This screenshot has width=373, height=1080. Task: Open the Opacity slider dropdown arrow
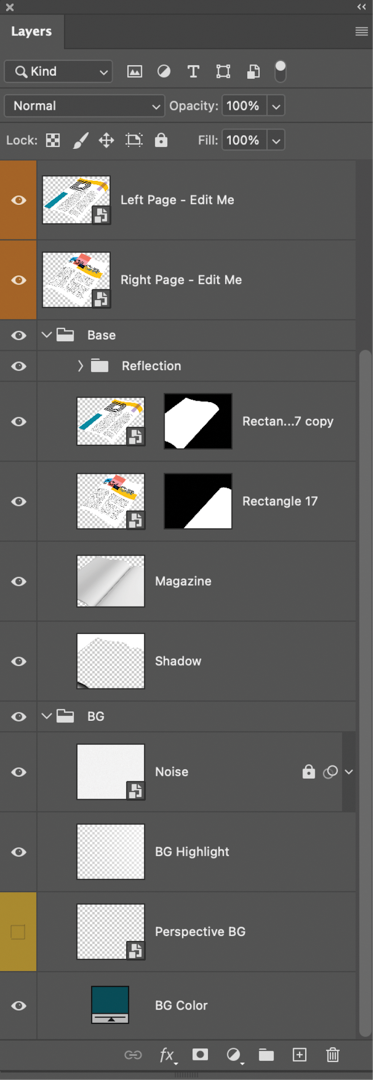click(276, 106)
